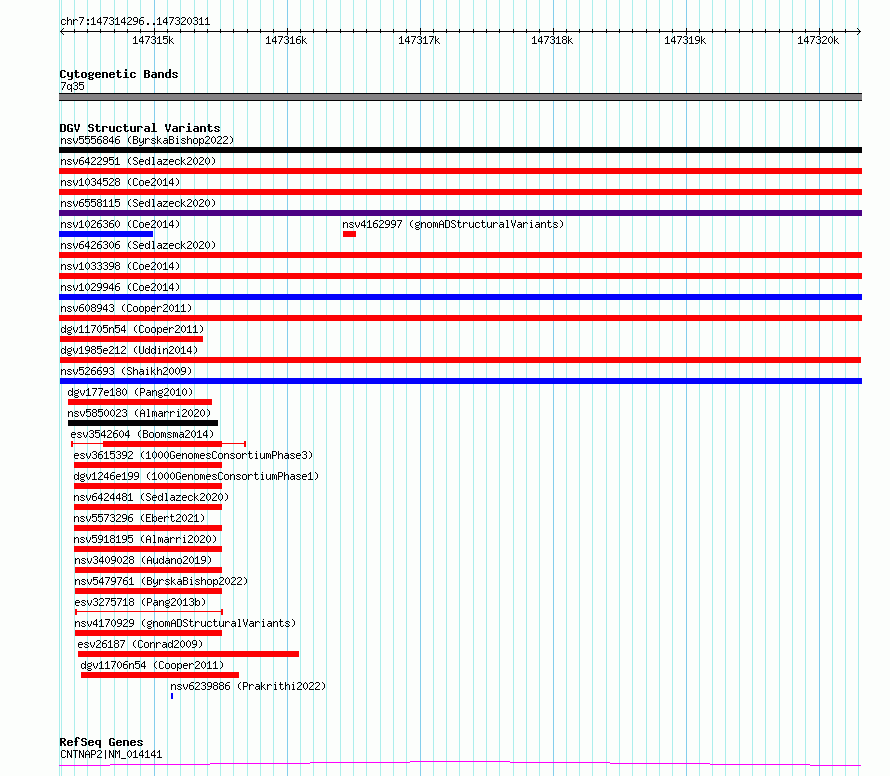Click the 147318k ruler tick label
890x776 pixels.
click(x=552, y=41)
